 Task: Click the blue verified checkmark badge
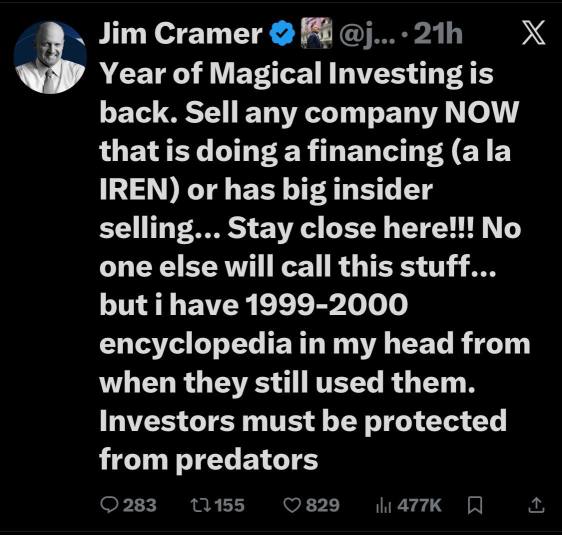[282, 33]
